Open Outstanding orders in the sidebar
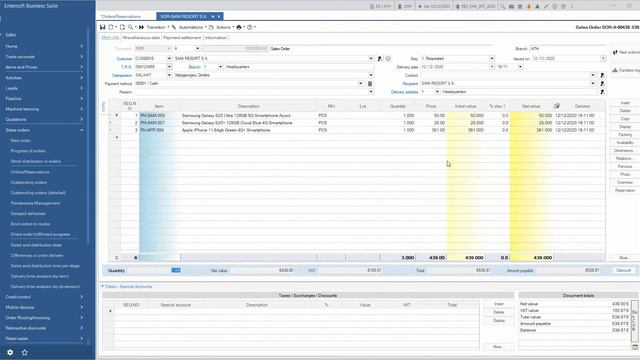 29,182
